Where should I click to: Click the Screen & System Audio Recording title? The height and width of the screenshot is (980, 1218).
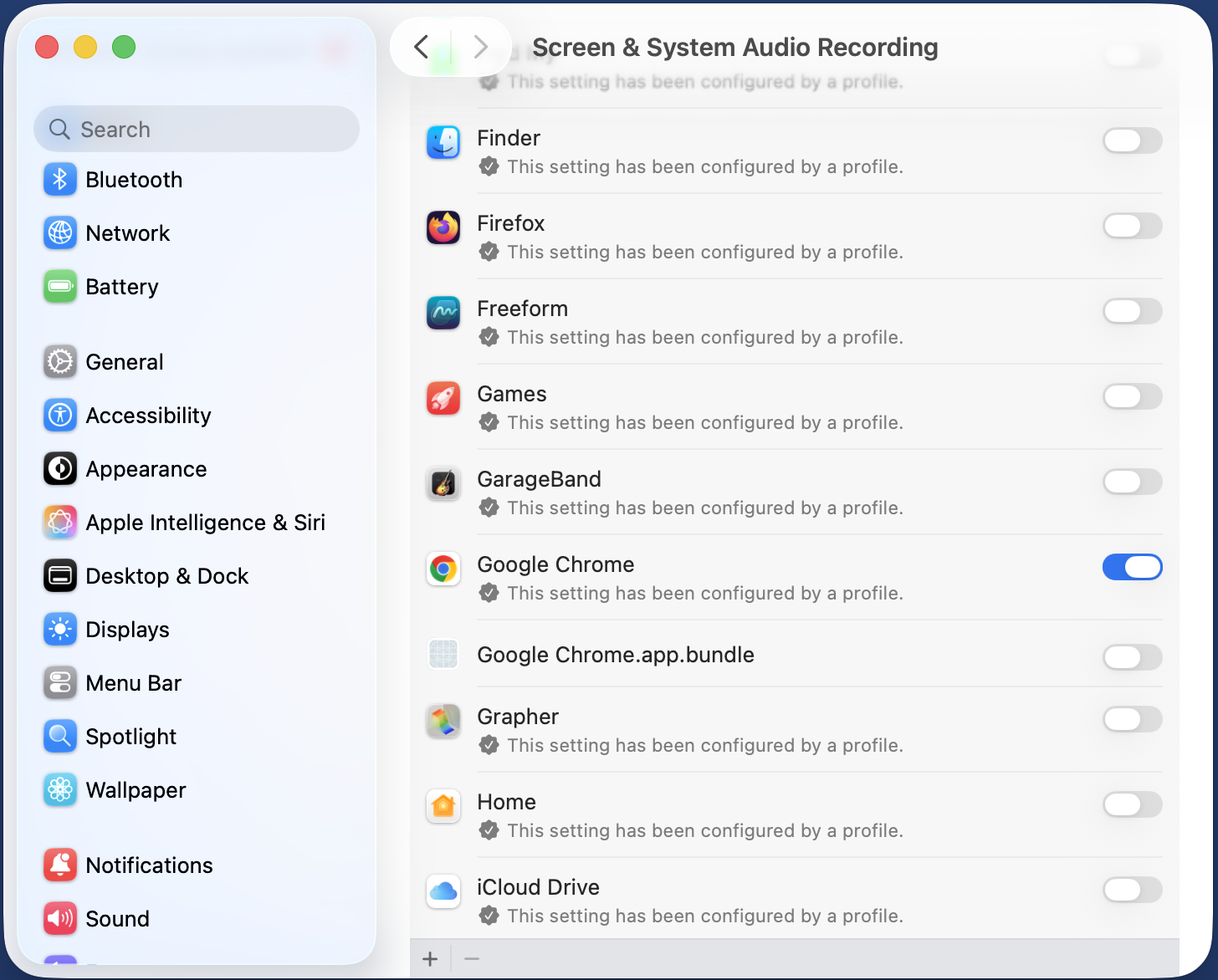pyautogui.click(x=735, y=48)
